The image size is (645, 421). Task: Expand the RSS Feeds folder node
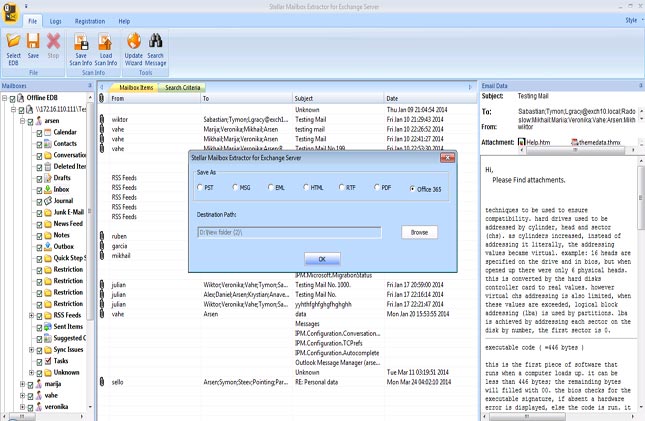32,315
